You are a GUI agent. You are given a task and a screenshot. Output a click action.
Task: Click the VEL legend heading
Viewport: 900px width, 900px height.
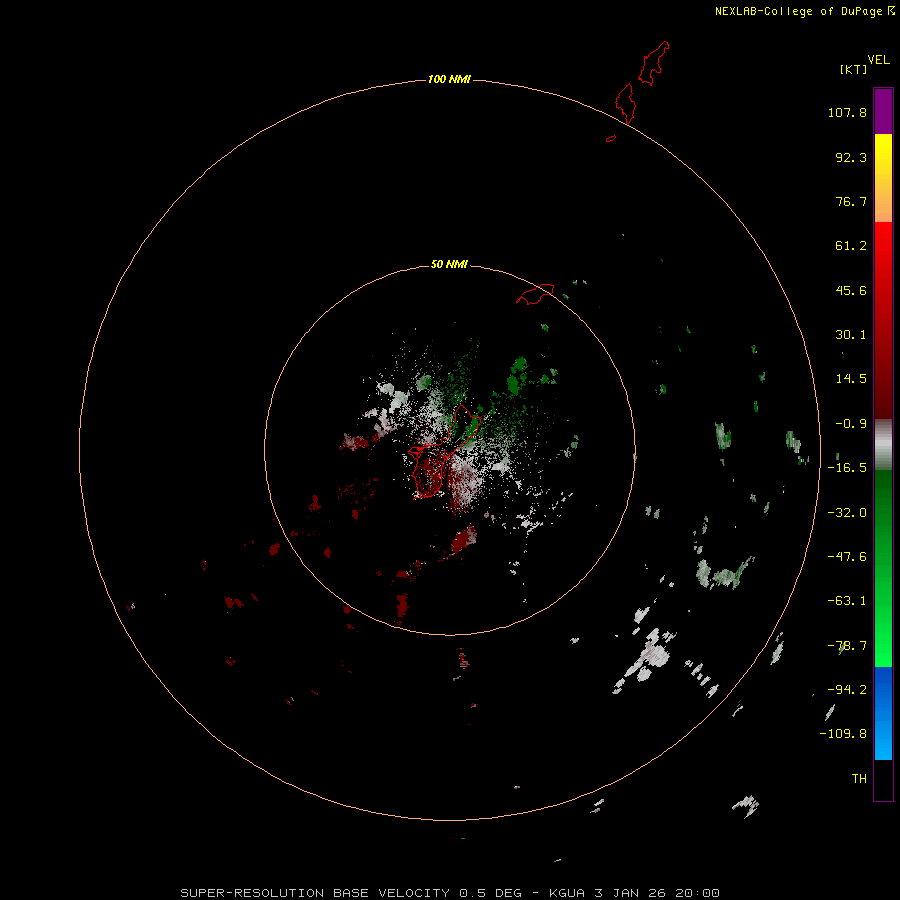click(878, 60)
